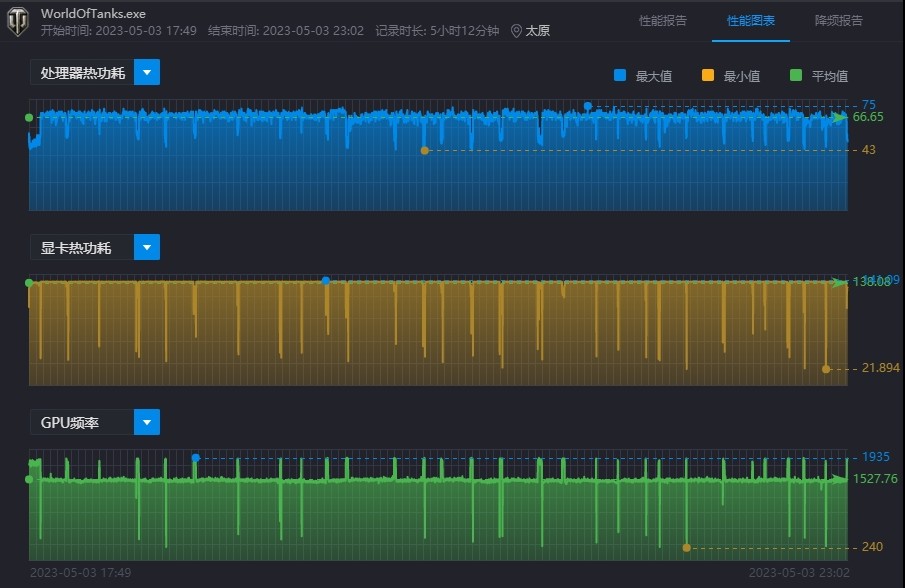Click the orange minimum marker on the 显卡热功耗 chart
905x588 pixels.
click(x=825, y=368)
